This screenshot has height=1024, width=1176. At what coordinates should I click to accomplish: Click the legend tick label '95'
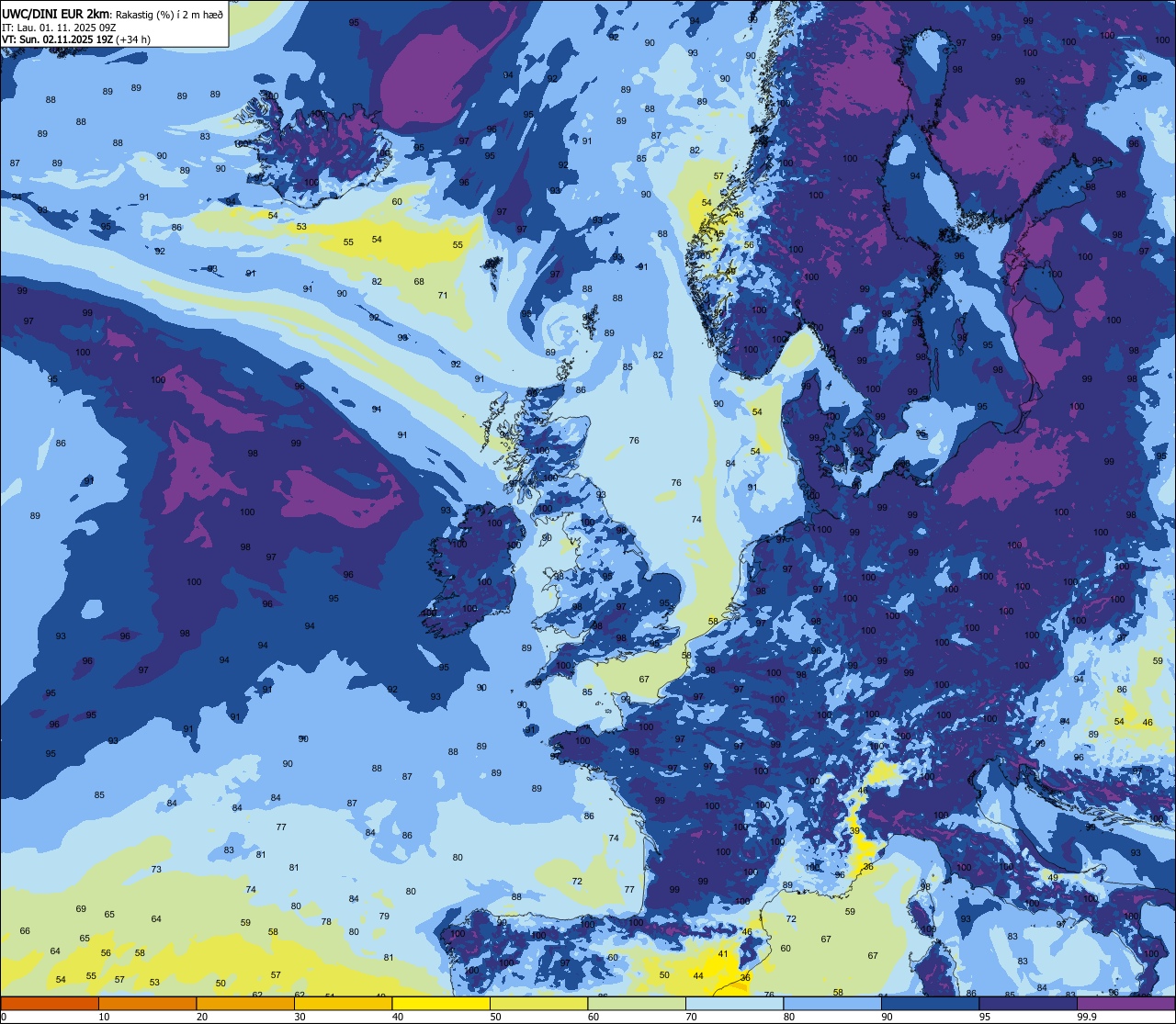[985, 1017]
